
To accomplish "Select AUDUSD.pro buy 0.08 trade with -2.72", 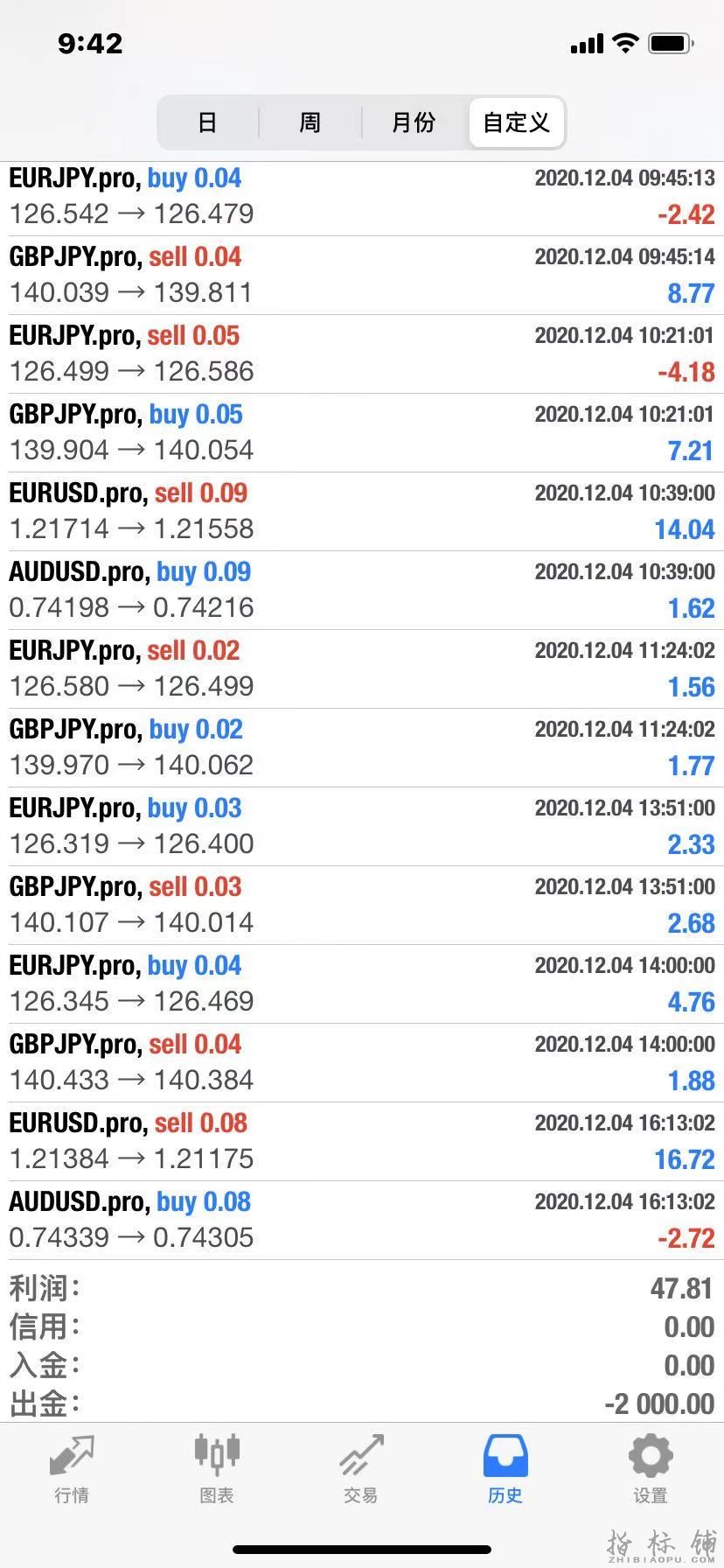I will point(362,1221).
